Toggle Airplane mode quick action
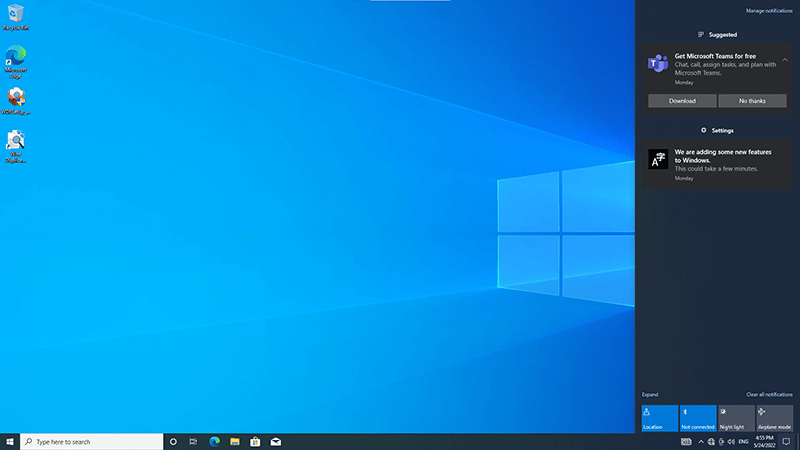 tap(774, 418)
